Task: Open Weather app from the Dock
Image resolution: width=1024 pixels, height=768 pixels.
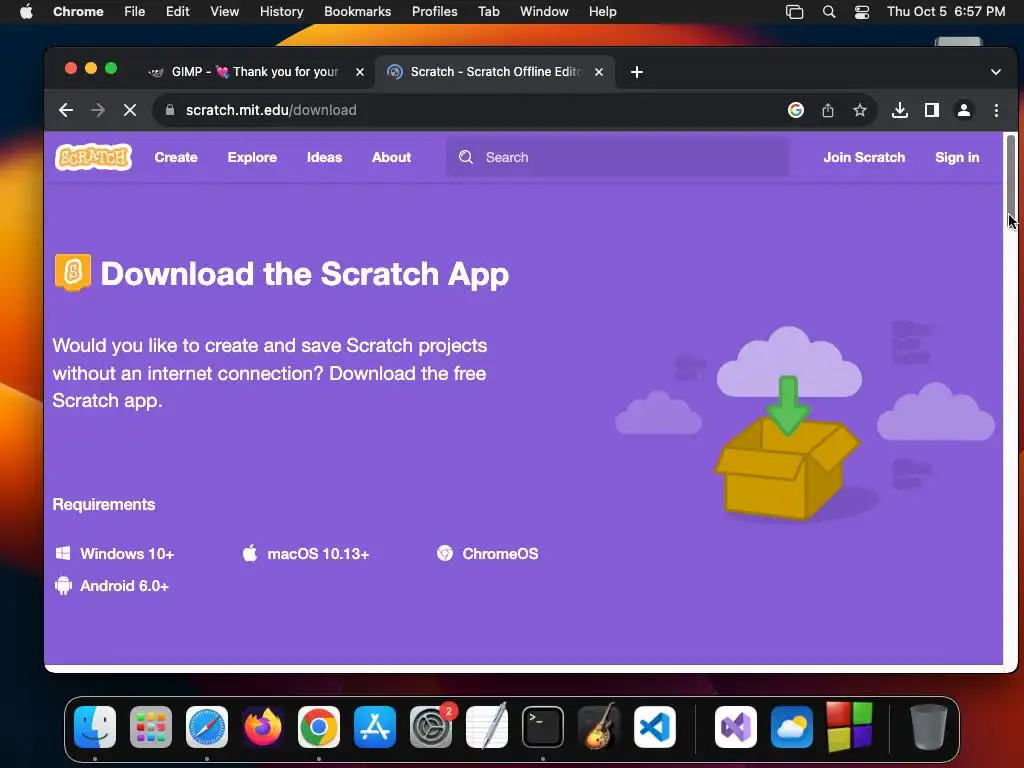Action: pos(792,727)
